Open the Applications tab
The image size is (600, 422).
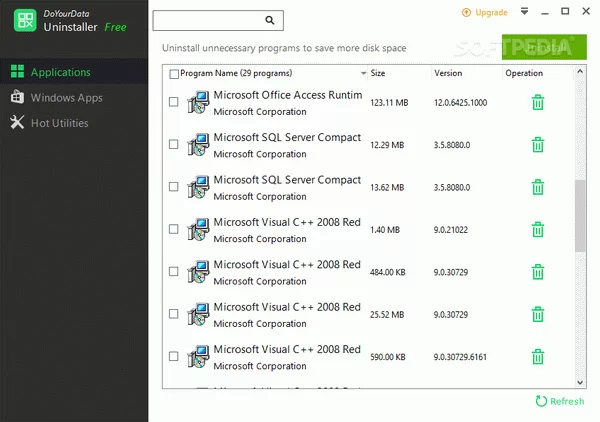tap(74, 72)
